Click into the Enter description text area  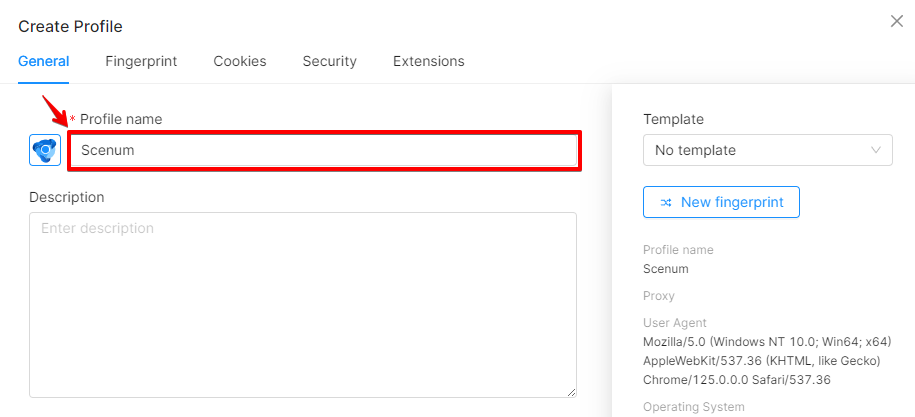coord(303,305)
